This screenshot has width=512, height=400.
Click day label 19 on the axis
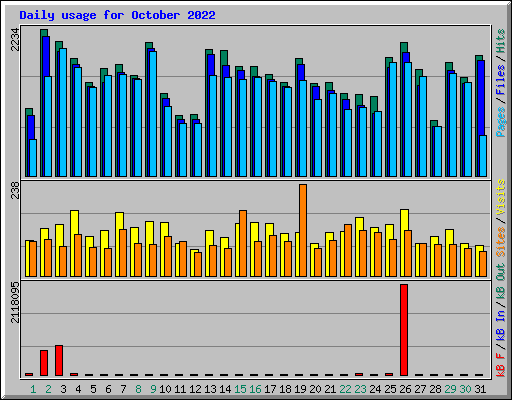pyautogui.click(x=300, y=389)
